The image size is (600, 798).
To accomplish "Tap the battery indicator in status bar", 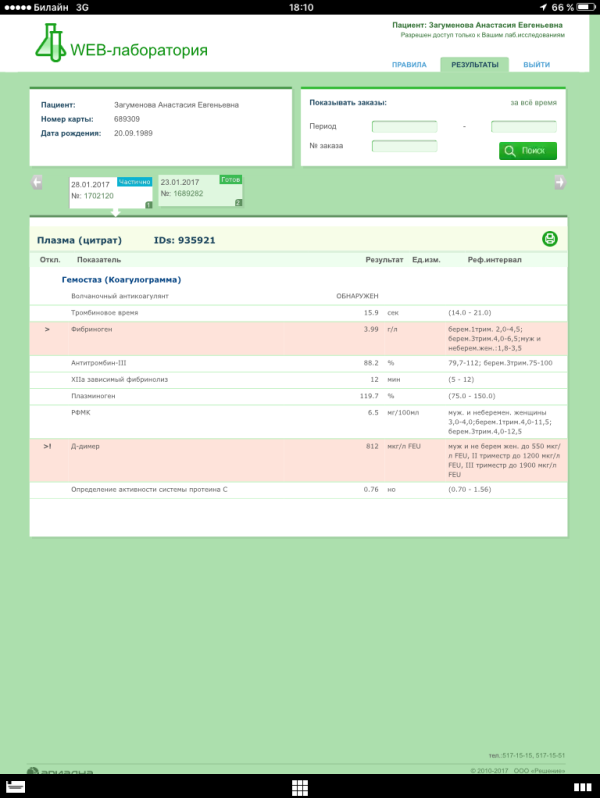I will pos(584,7).
